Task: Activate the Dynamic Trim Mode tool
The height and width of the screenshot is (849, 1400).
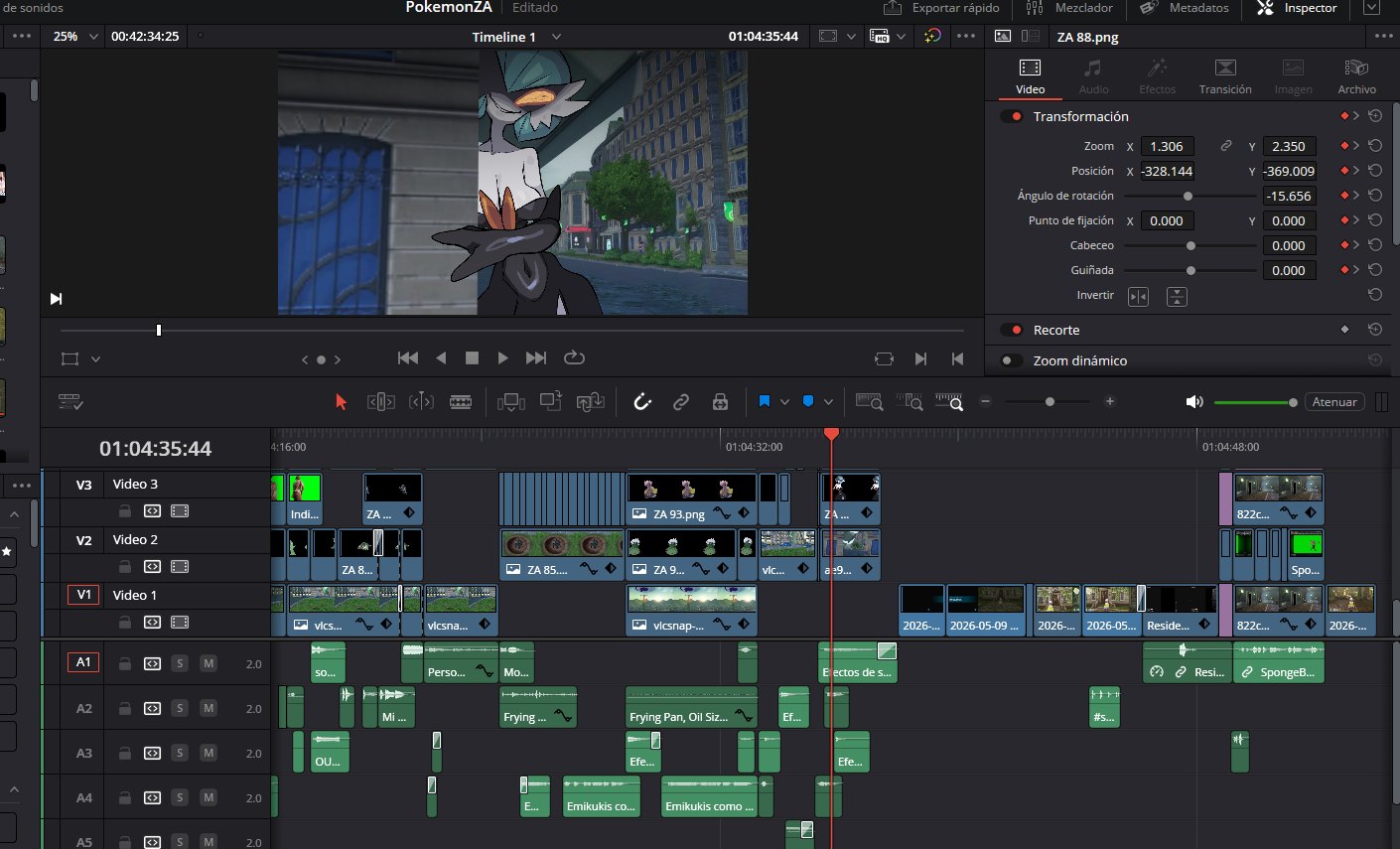Action: coord(421,401)
